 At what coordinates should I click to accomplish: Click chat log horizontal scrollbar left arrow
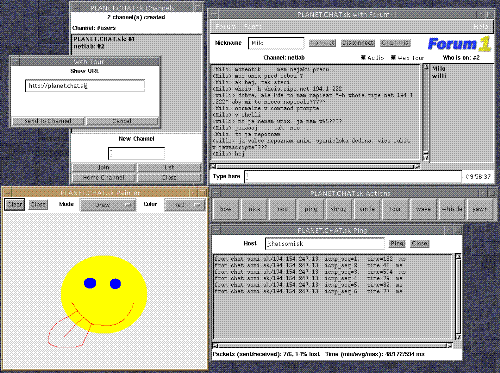[x=213, y=166]
